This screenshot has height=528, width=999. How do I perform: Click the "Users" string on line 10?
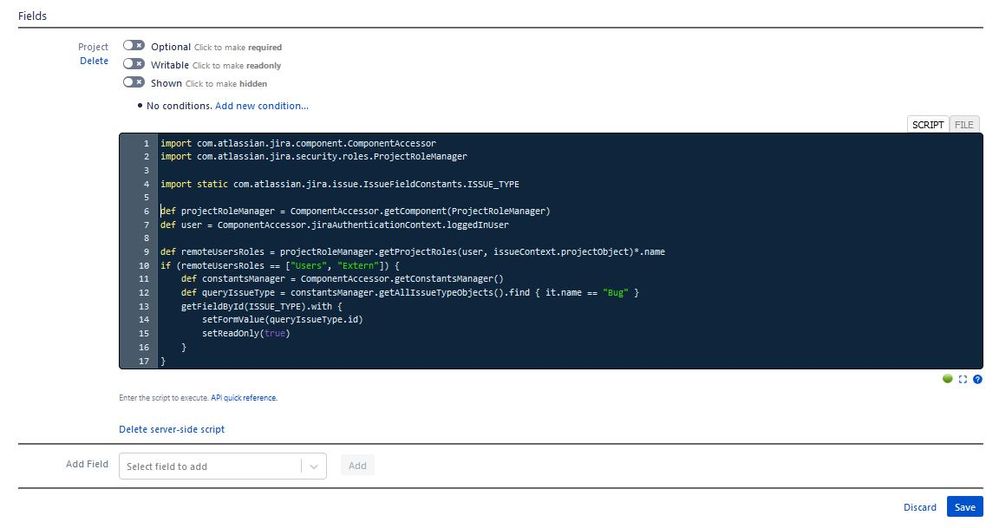(308, 266)
